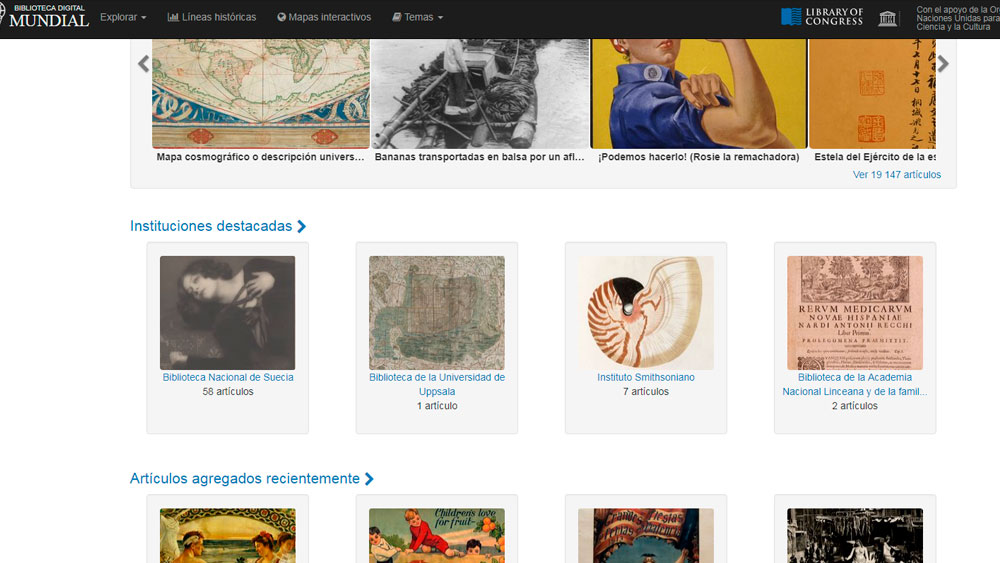Viewport: 1000px width, 563px height.
Task: Open Artículos agregados recientemente section link
Action: tap(252, 478)
